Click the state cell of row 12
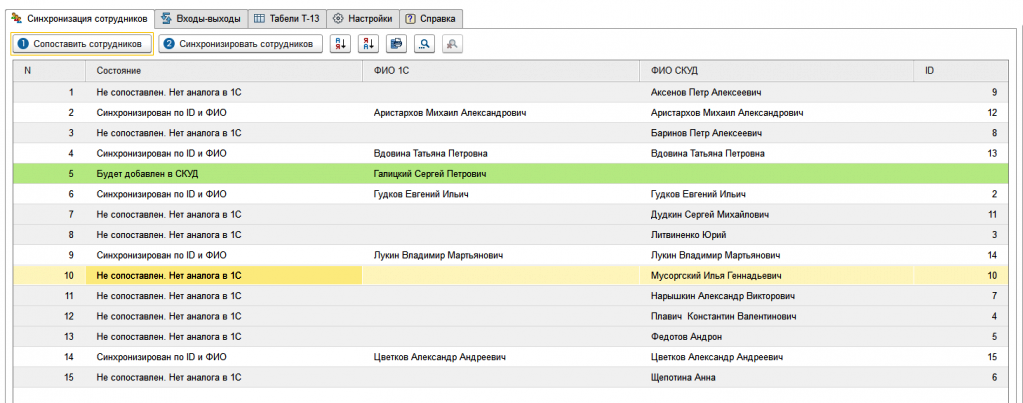The image size is (1023, 403). coord(224,316)
